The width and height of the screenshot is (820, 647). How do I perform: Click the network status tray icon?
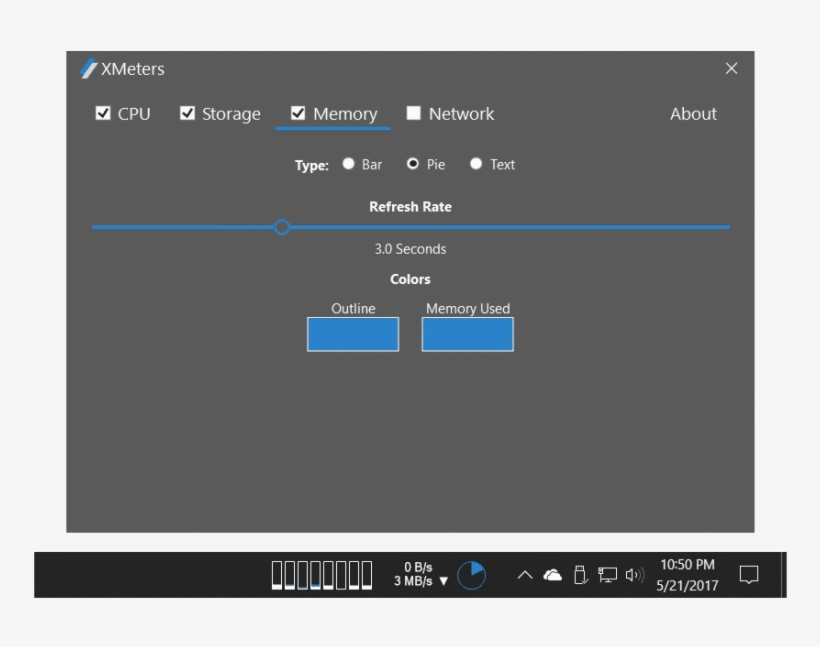point(604,575)
